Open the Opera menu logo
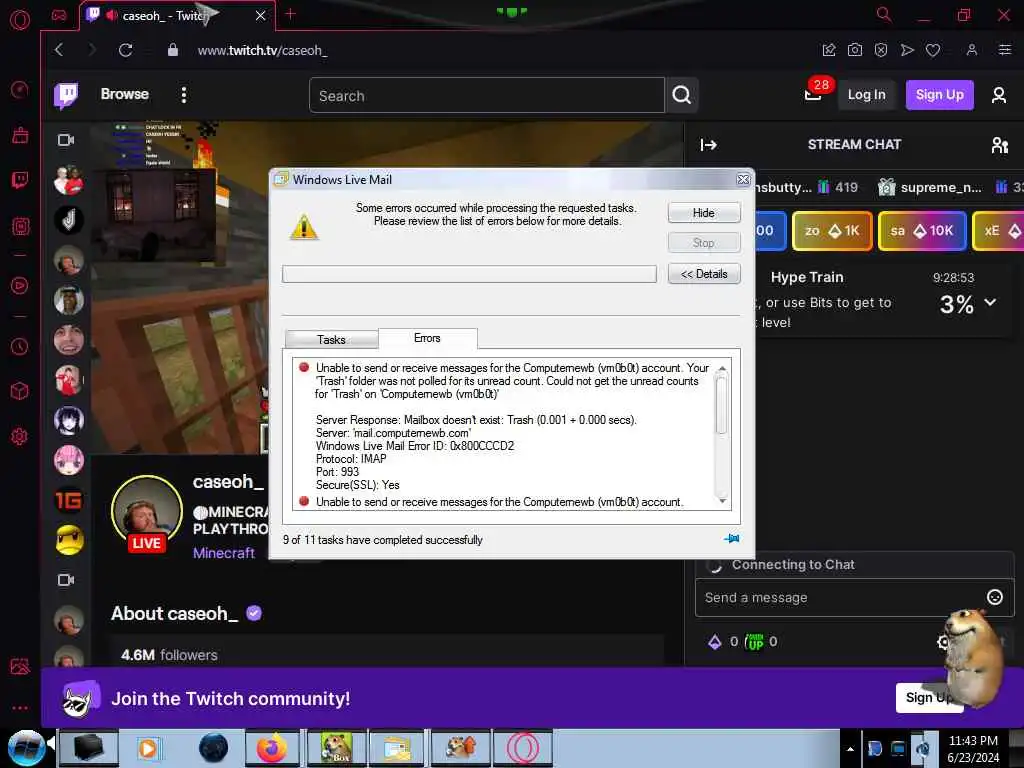The width and height of the screenshot is (1024, 768). [20, 20]
